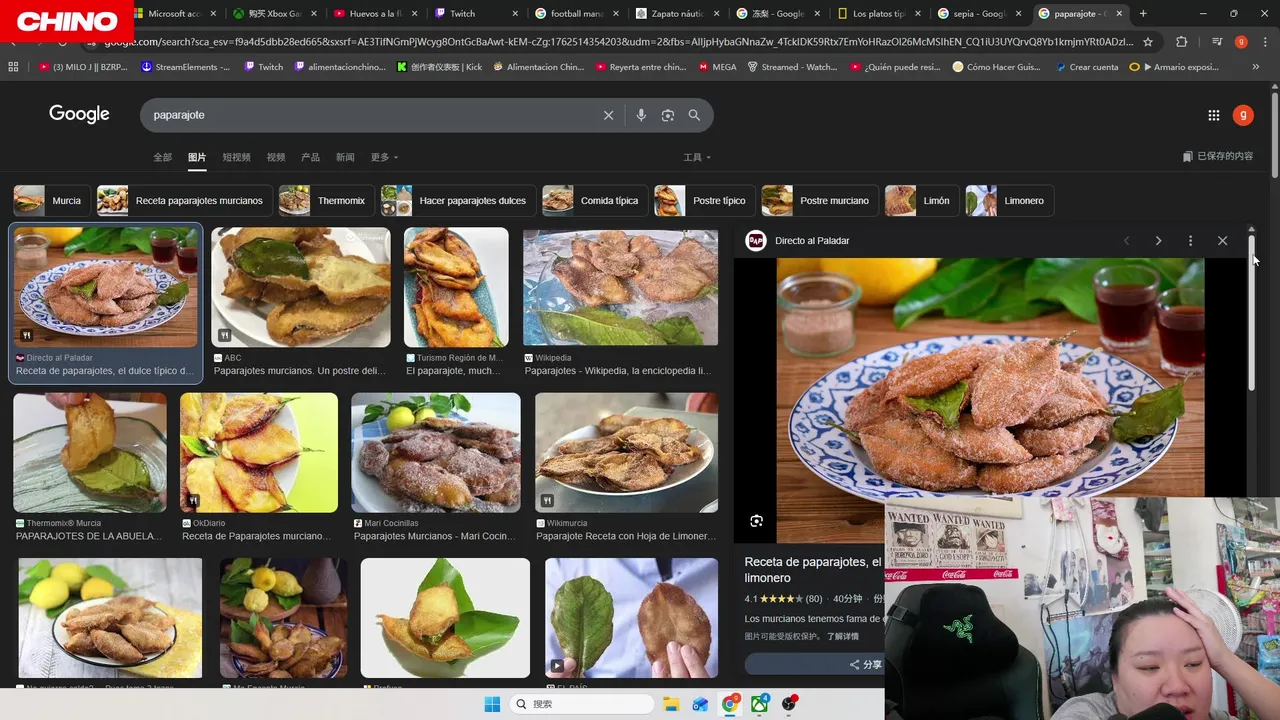The height and width of the screenshot is (720, 1280).
Task: Switch to the Twitch browser tab
Action: point(476,14)
